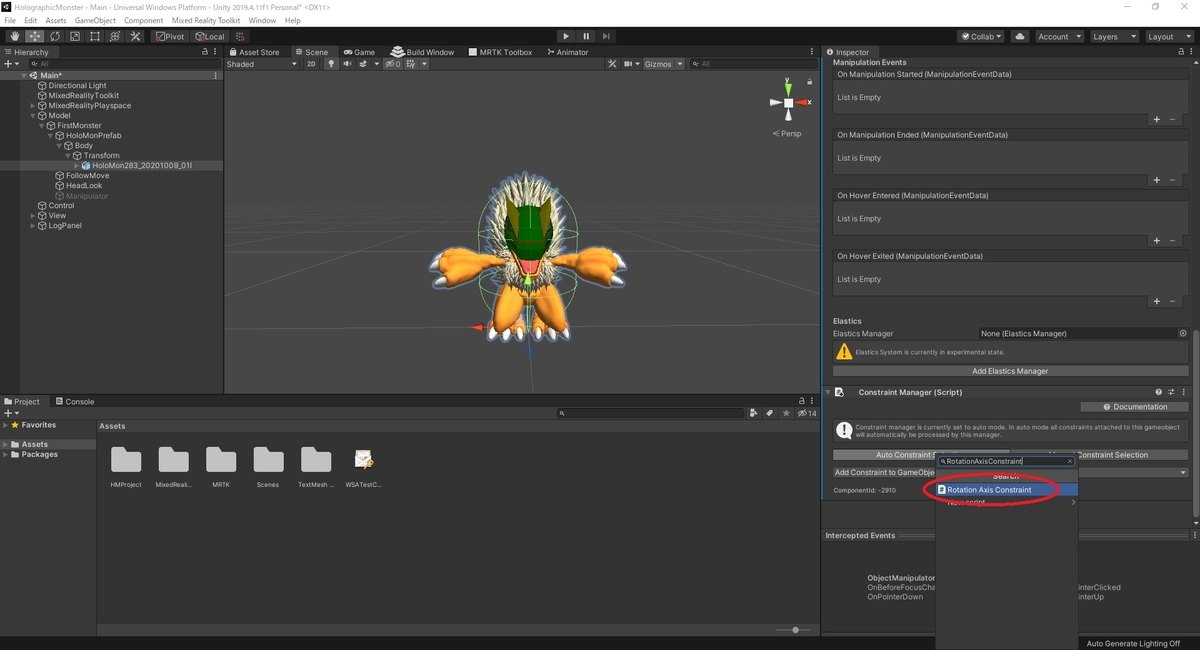The height and width of the screenshot is (650, 1200).
Task: Select the Hand tool in the toolbar
Action: [14, 36]
